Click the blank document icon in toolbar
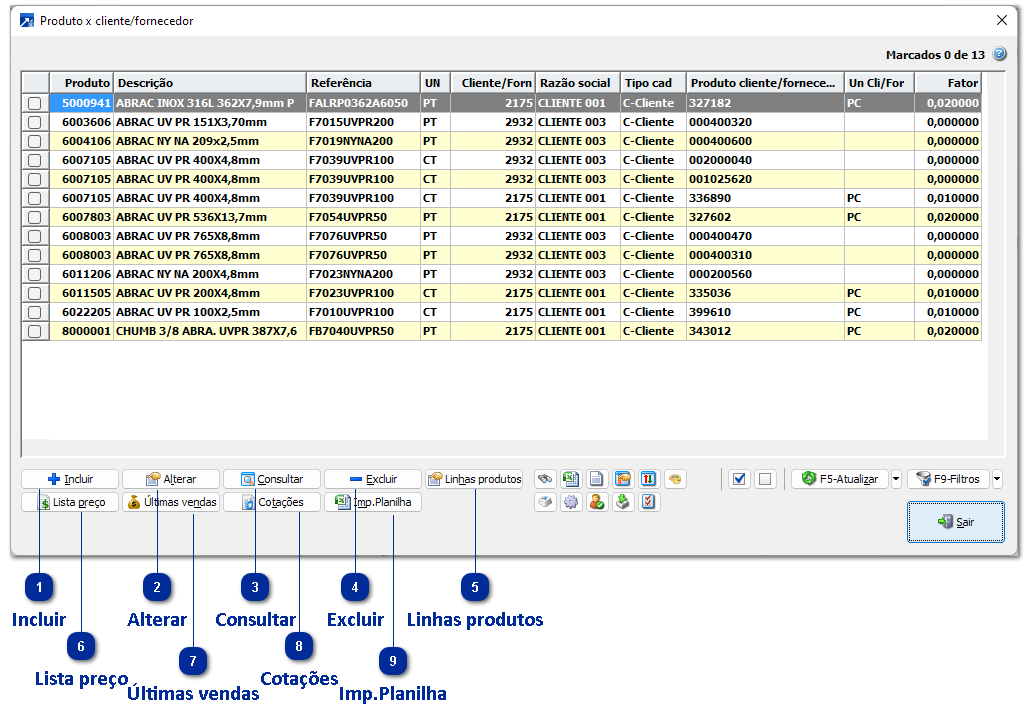Image resolution: width=1027 pixels, height=722 pixels. [597, 479]
